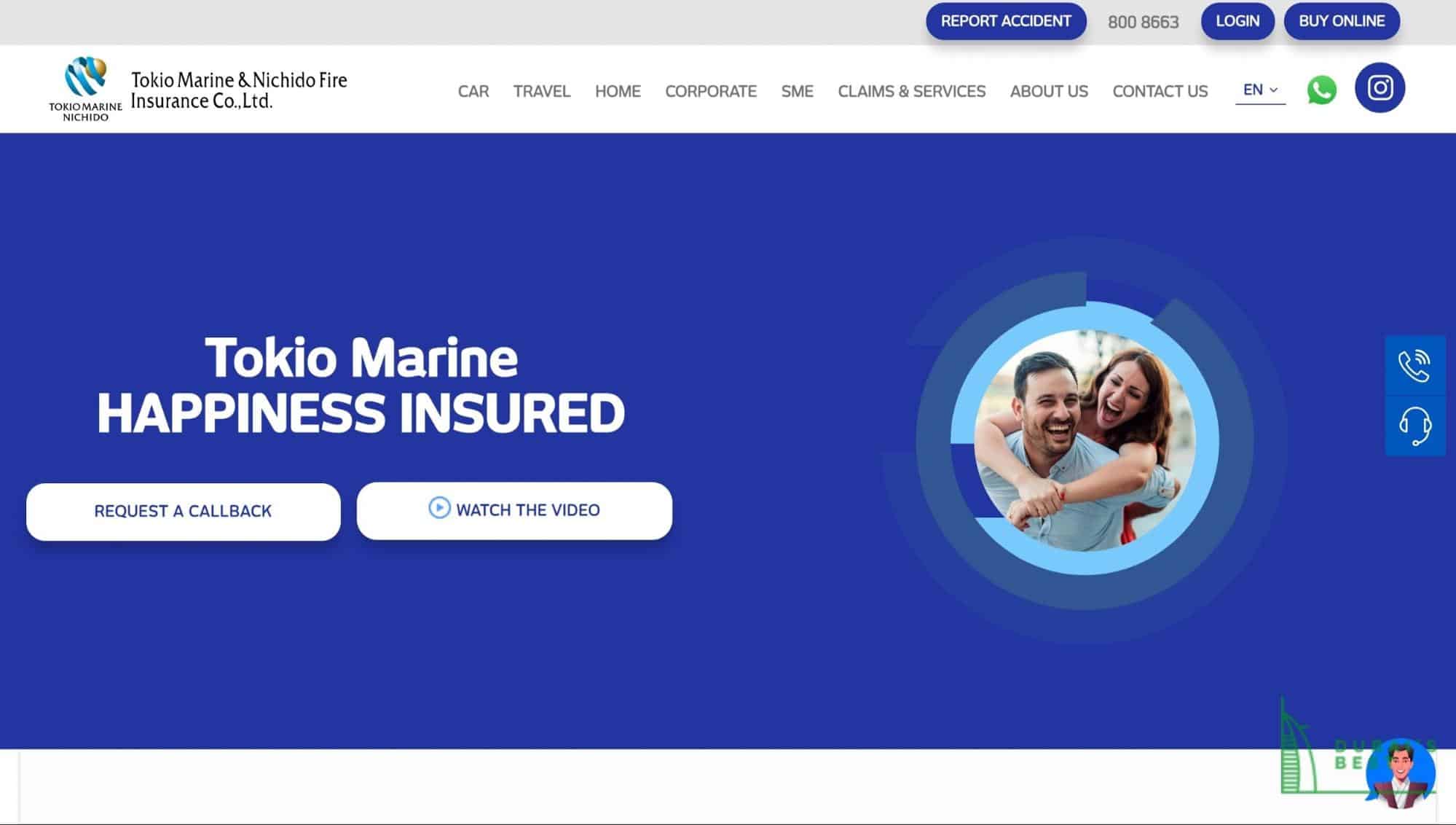
Task: Expand the EN language dropdown
Action: pyautogui.click(x=1260, y=90)
